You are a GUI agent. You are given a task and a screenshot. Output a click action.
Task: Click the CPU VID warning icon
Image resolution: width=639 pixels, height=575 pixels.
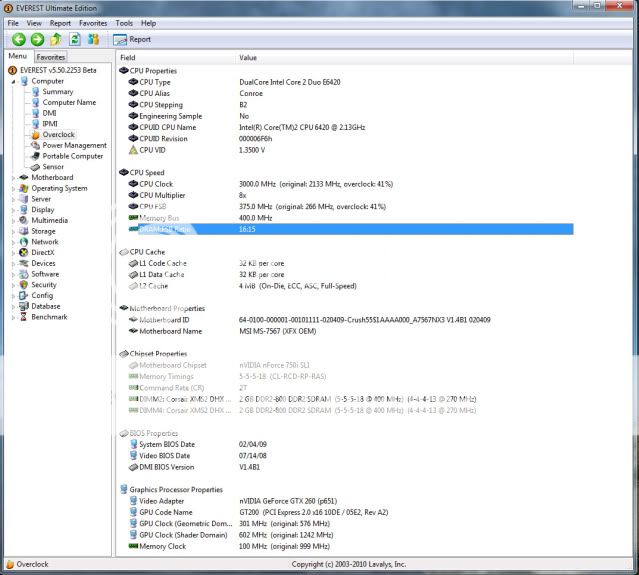tap(133, 150)
